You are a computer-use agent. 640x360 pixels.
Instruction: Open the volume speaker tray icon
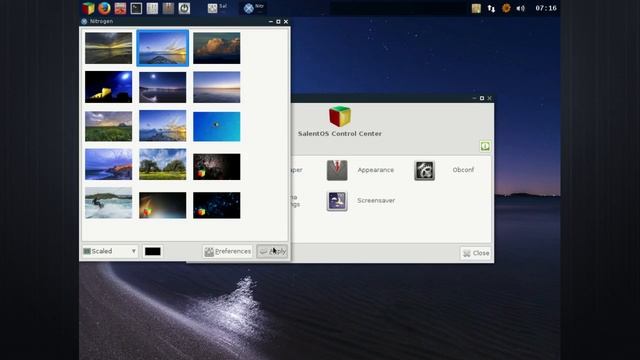521,8
